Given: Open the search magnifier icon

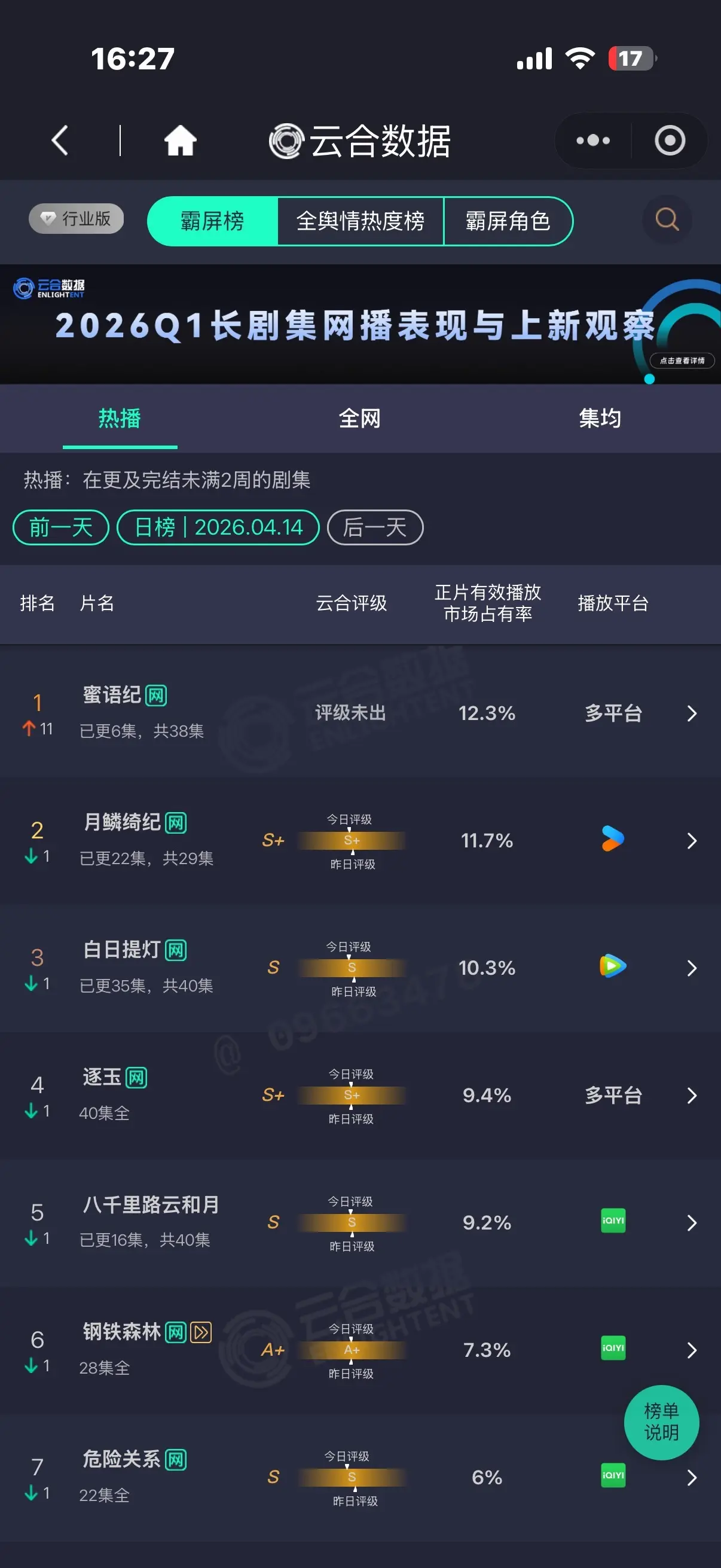Looking at the screenshot, I should 667,220.
